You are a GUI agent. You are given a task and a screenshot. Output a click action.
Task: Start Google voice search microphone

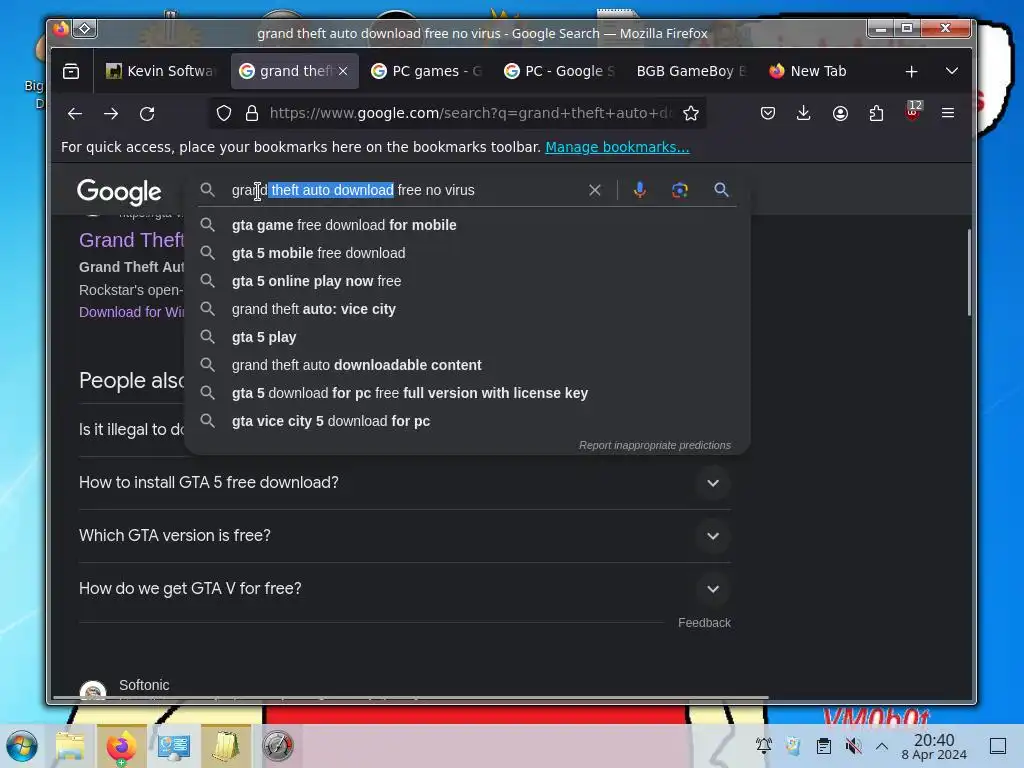(640, 190)
